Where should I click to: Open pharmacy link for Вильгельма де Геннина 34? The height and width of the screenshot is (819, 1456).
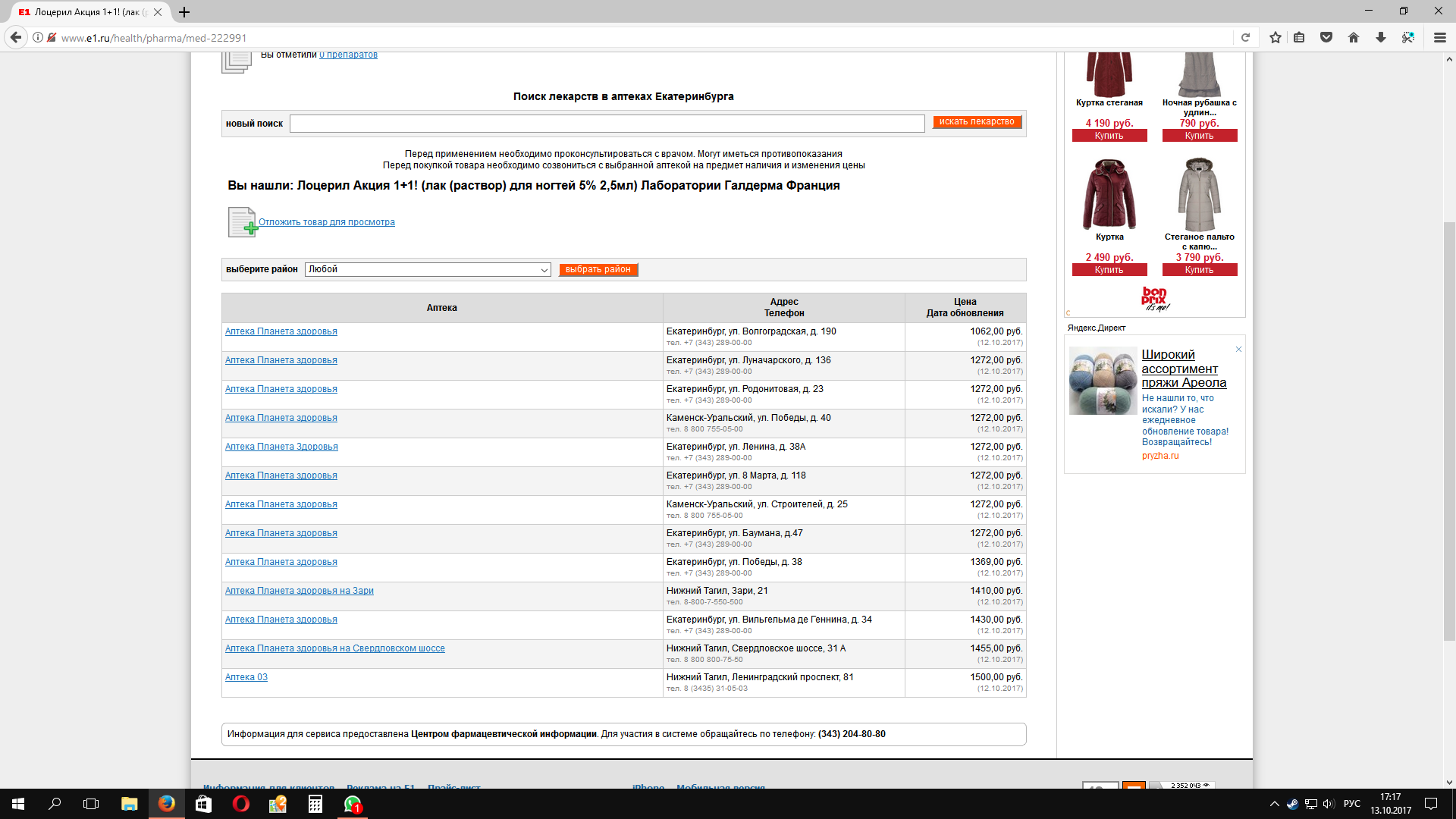281,620
